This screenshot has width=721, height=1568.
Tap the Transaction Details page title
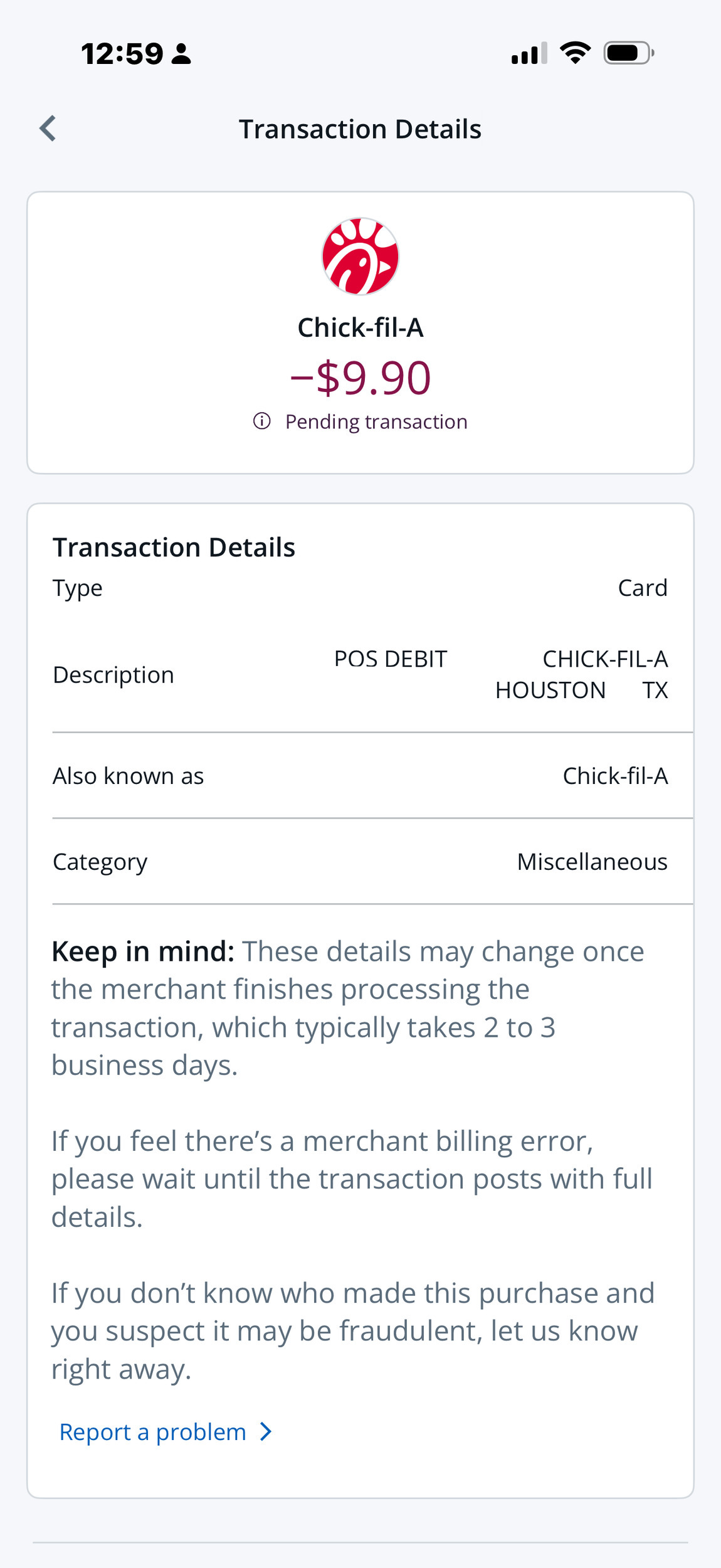360,129
